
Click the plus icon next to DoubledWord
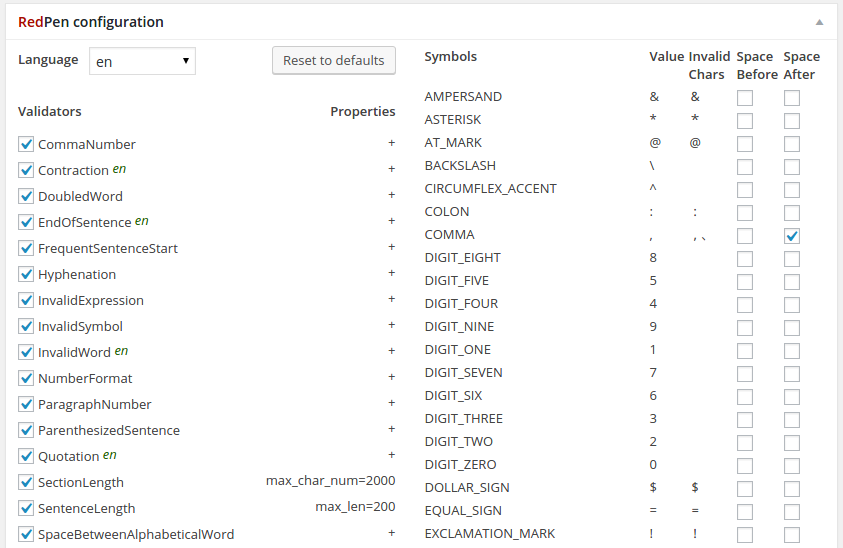click(391, 195)
